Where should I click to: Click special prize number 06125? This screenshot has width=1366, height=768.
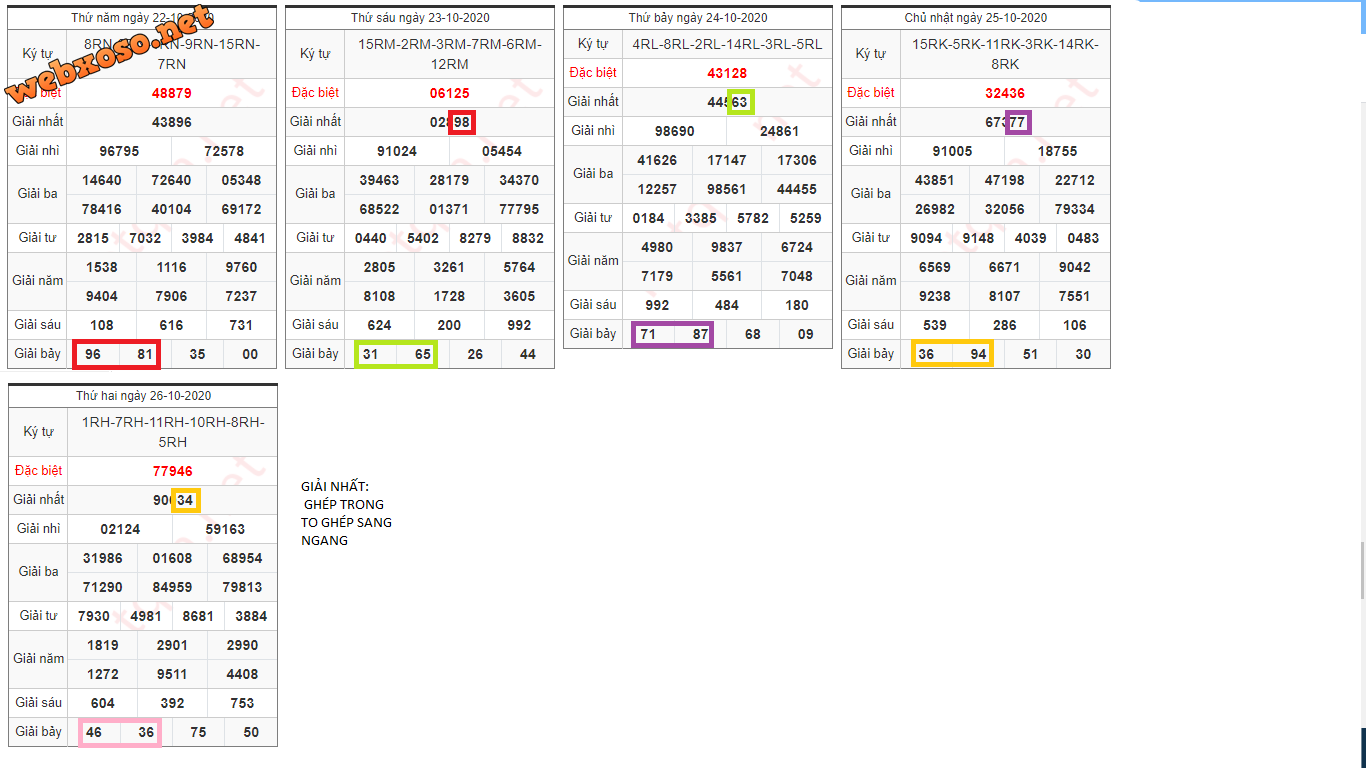pos(449,93)
